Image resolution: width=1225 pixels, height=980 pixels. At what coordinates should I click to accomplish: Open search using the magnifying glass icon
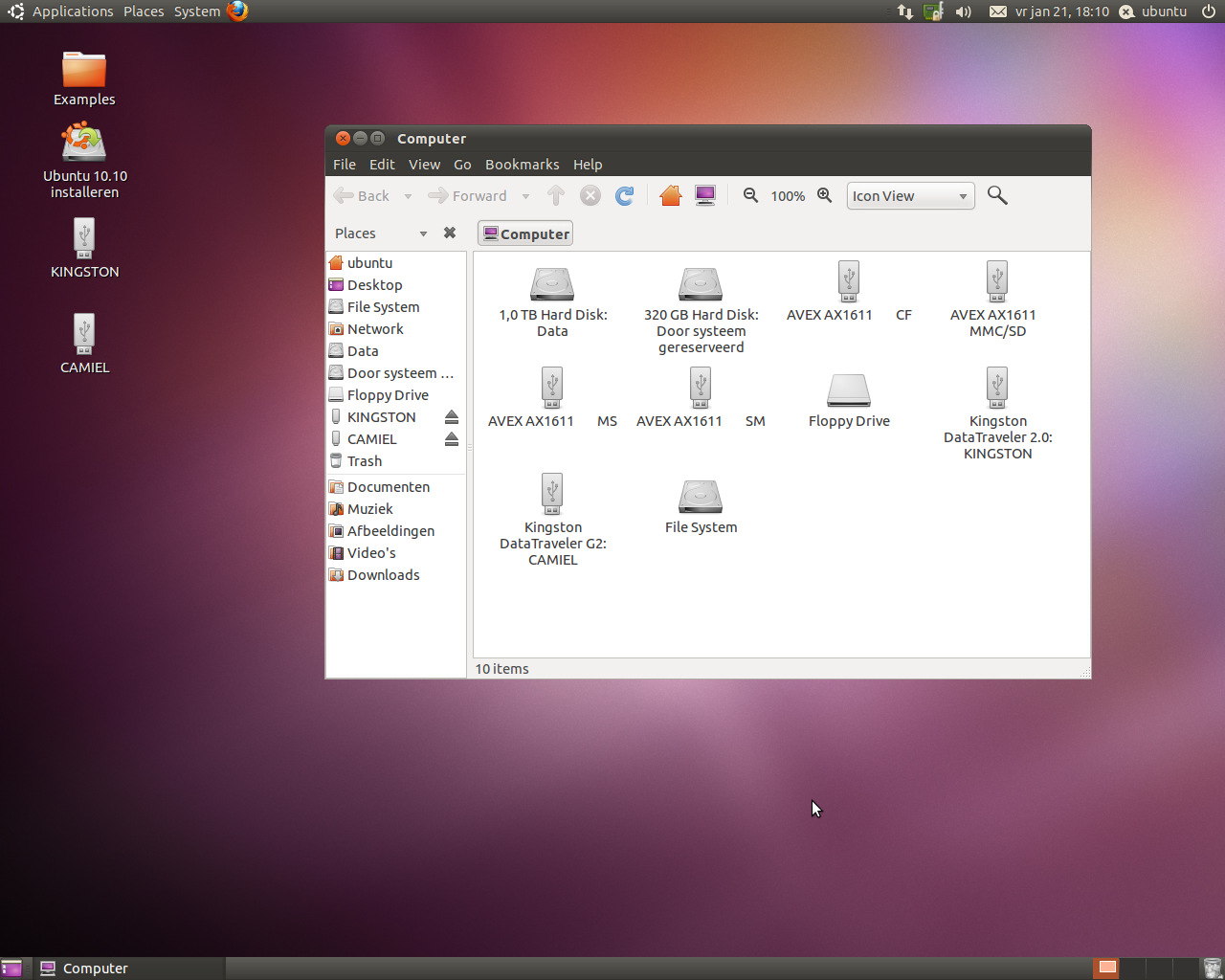[x=997, y=195]
